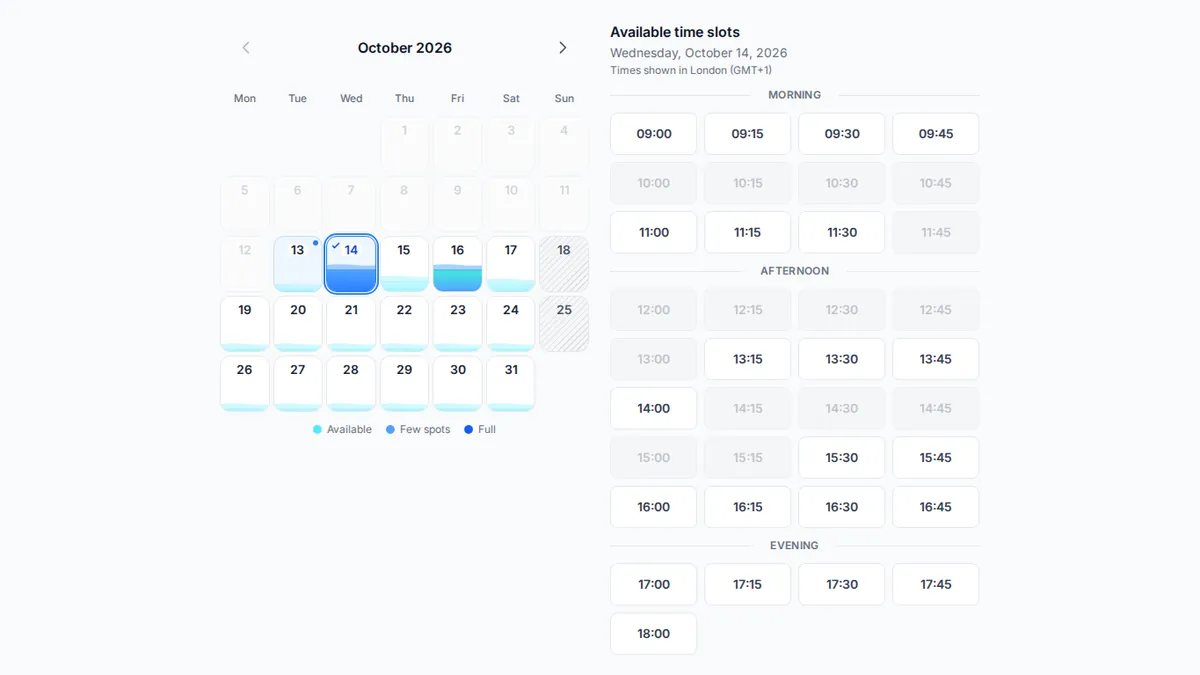Advance to next month with right chevron
This screenshot has width=1200, height=675.
(x=563, y=48)
